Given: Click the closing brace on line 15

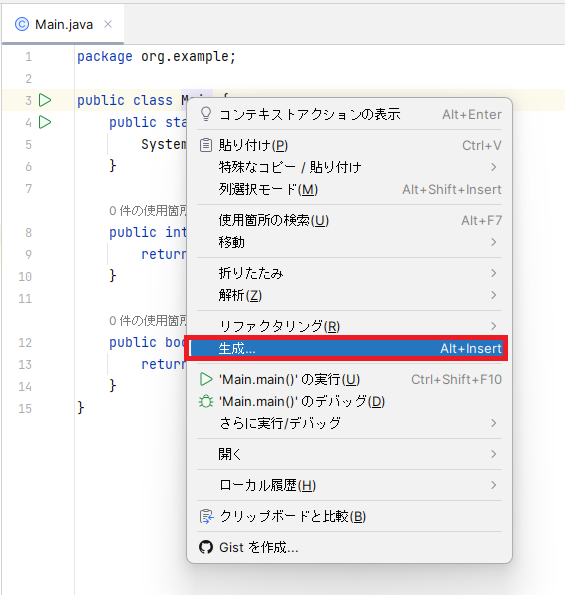Looking at the screenshot, I should [80, 408].
